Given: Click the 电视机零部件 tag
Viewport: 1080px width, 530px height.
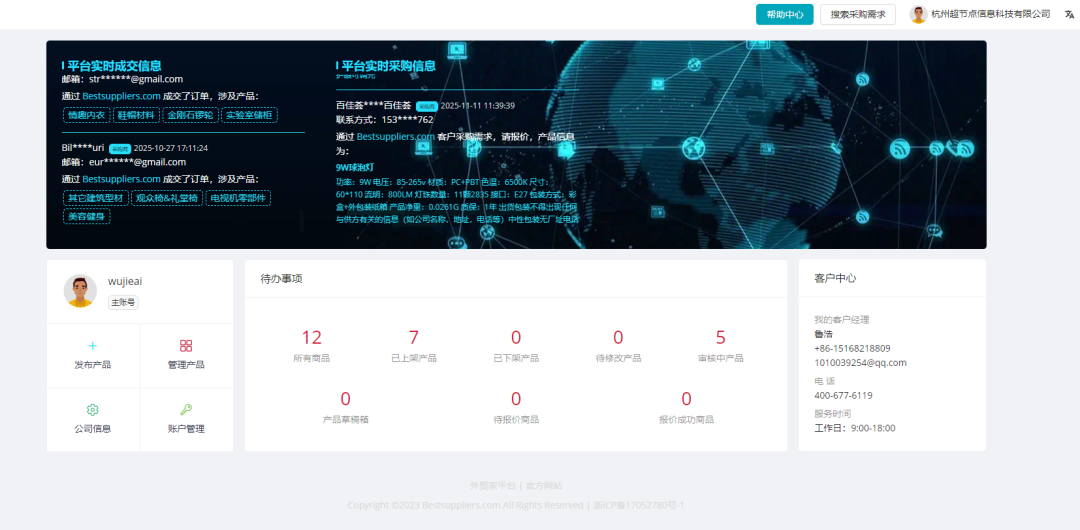Looking at the screenshot, I should click(238, 198).
